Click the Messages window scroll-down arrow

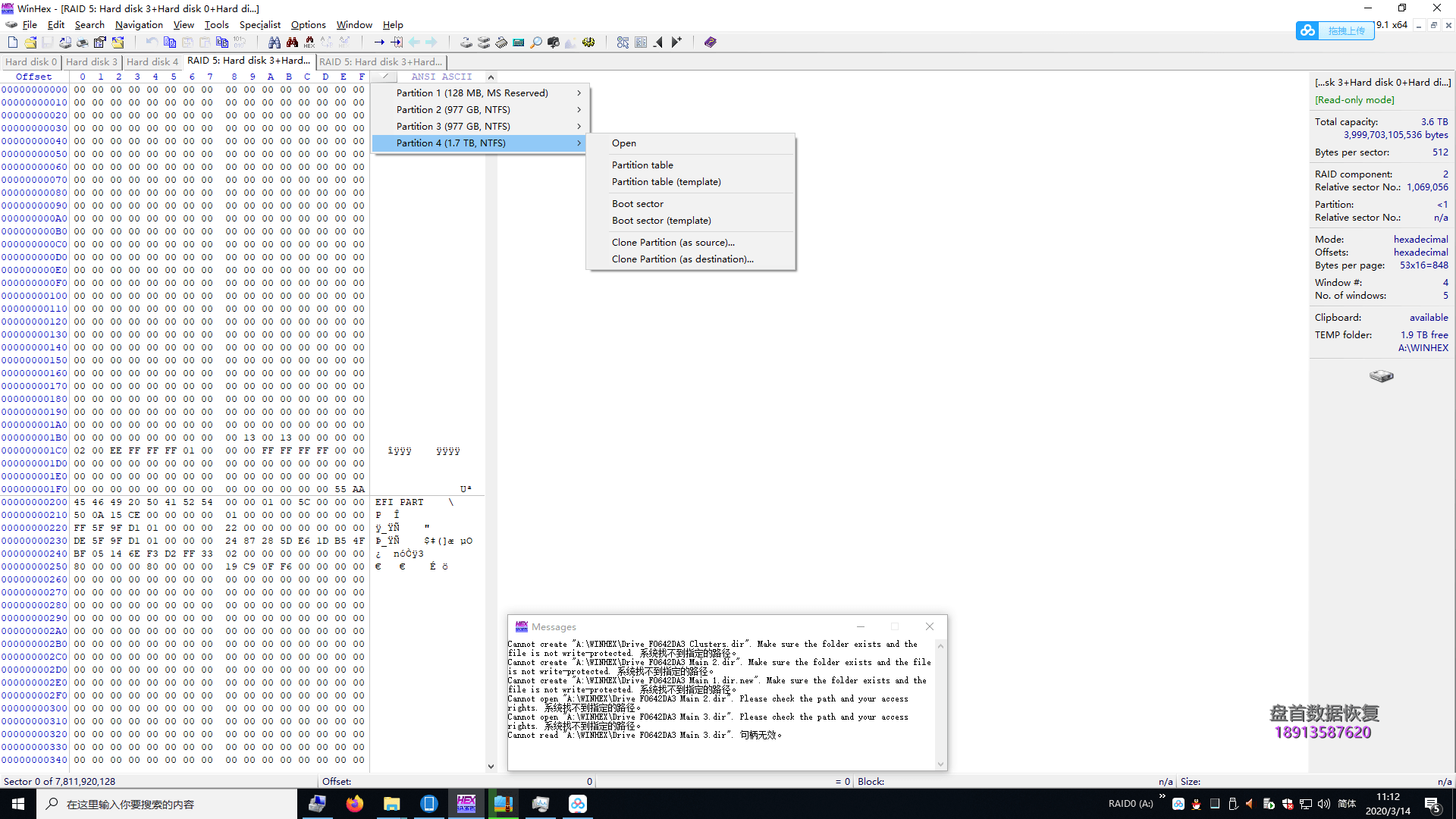[x=940, y=764]
